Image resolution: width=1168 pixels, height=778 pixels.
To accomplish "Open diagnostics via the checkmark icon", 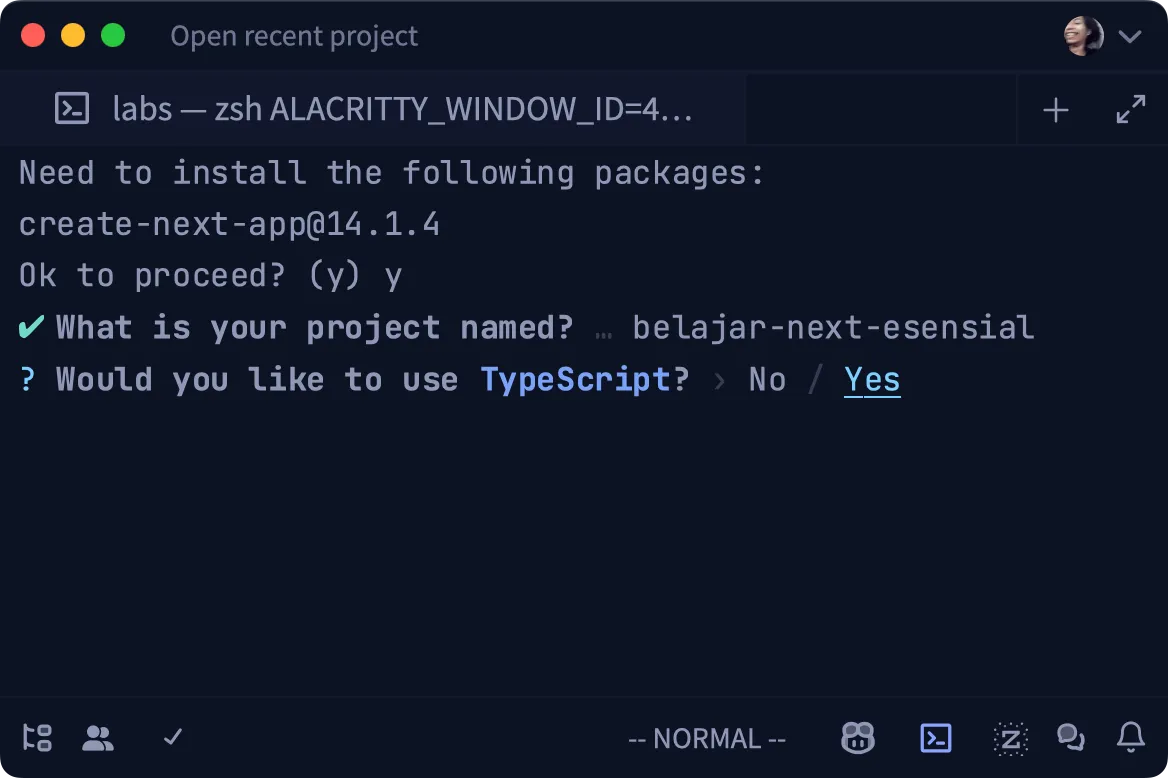I will coord(171,738).
